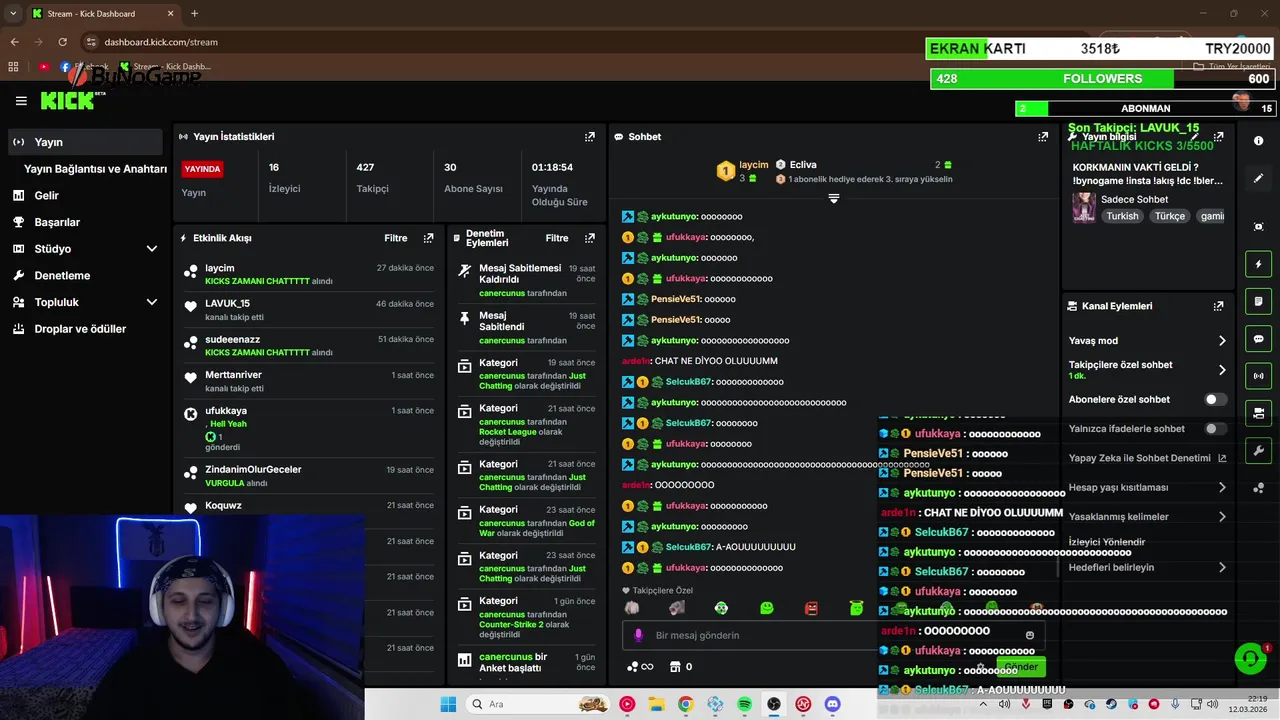
Task: Click the purple microphone icon in message box
Action: point(638,635)
